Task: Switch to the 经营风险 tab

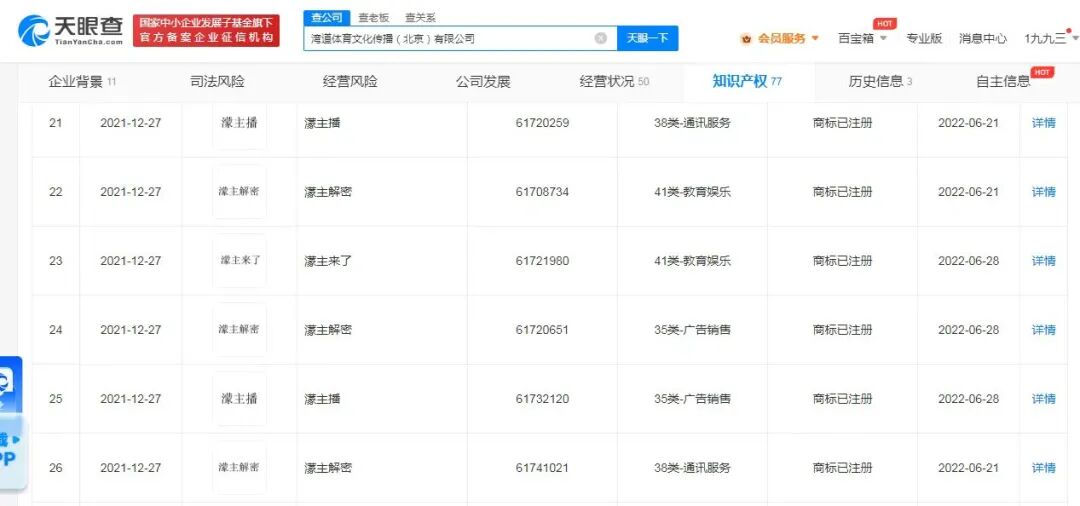Action: [x=350, y=82]
